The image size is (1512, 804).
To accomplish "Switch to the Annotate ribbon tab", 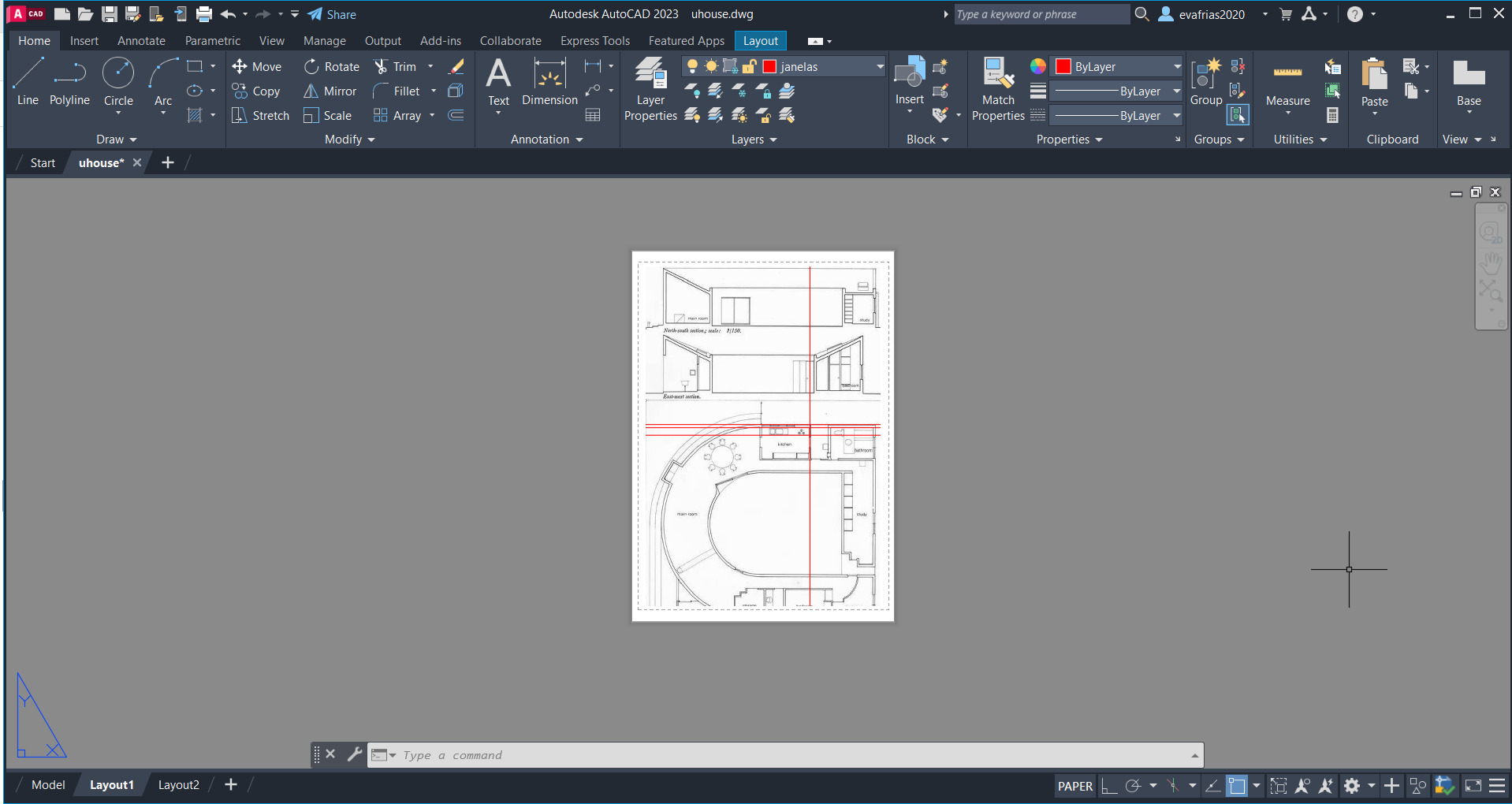I will point(141,41).
